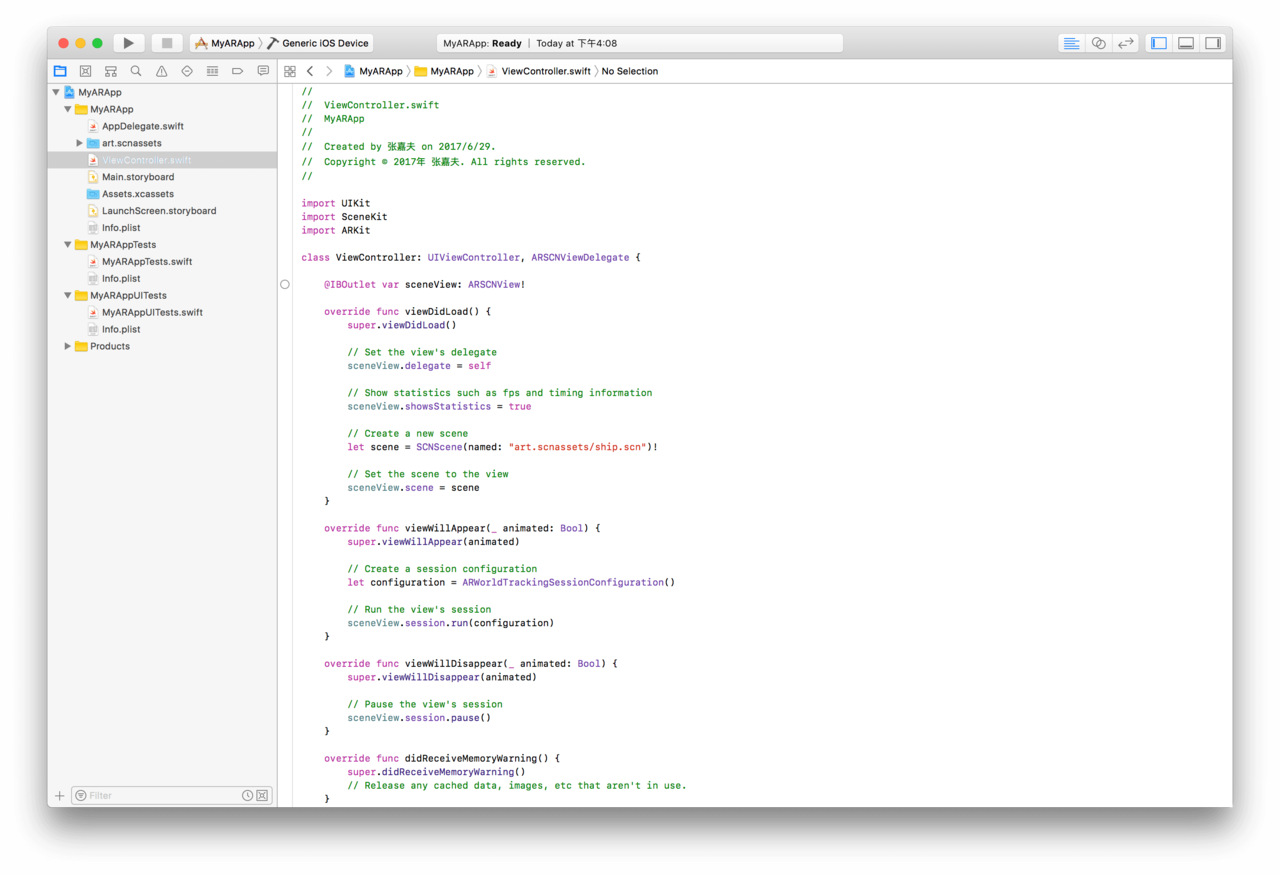Select AppDelegate.swift in navigator
This screenshot has height=875, width=1280.
point(143,126)
